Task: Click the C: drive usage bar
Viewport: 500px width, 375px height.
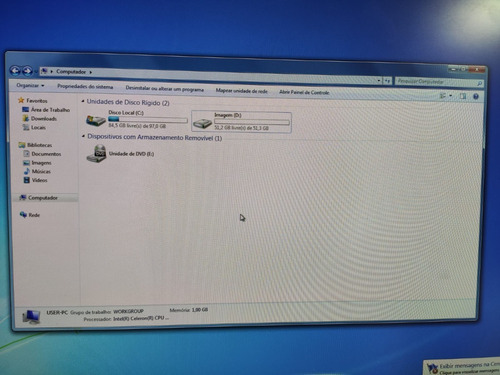Action: pos(148,119)
